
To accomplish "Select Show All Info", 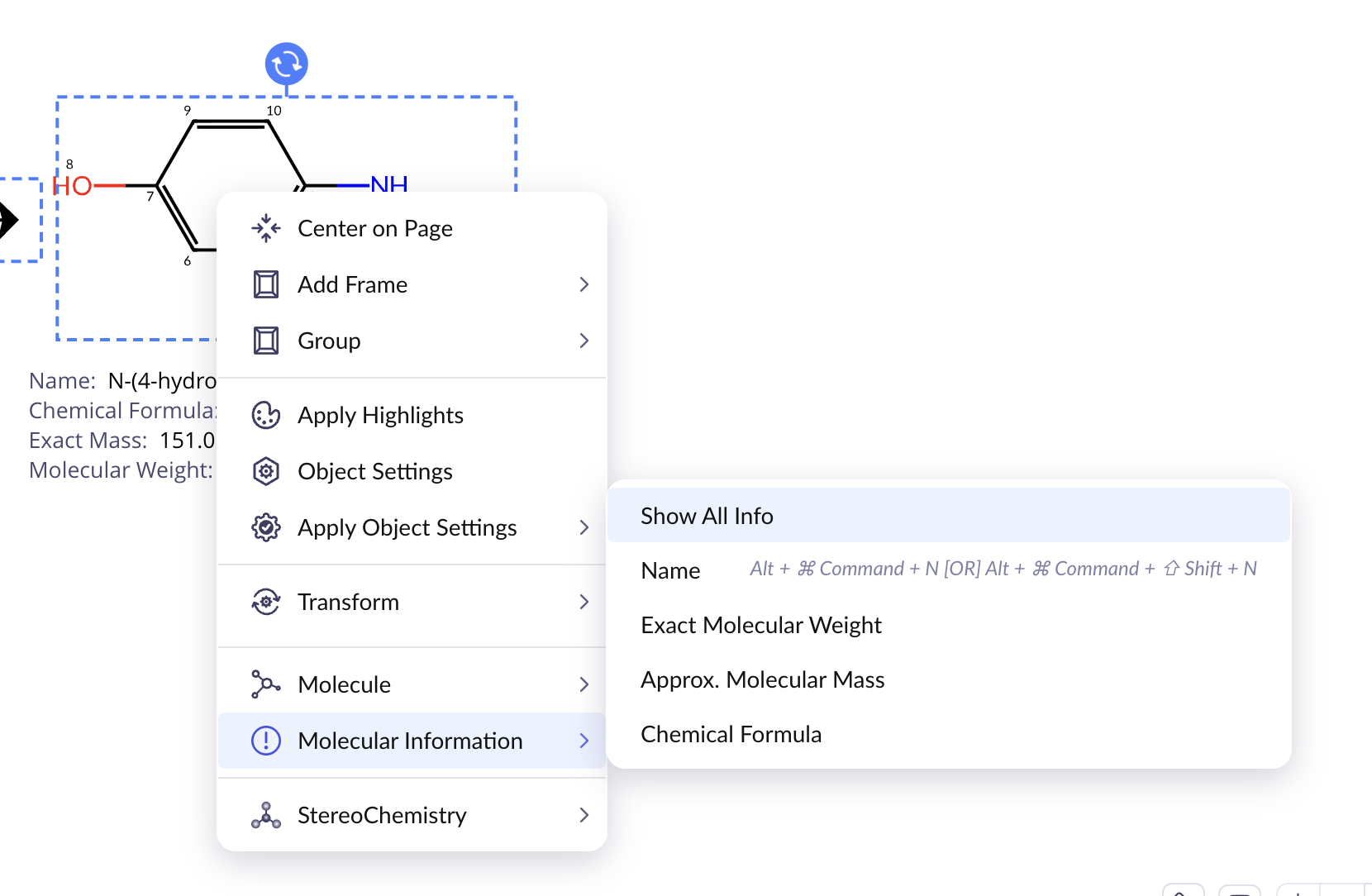I will 707,516.
